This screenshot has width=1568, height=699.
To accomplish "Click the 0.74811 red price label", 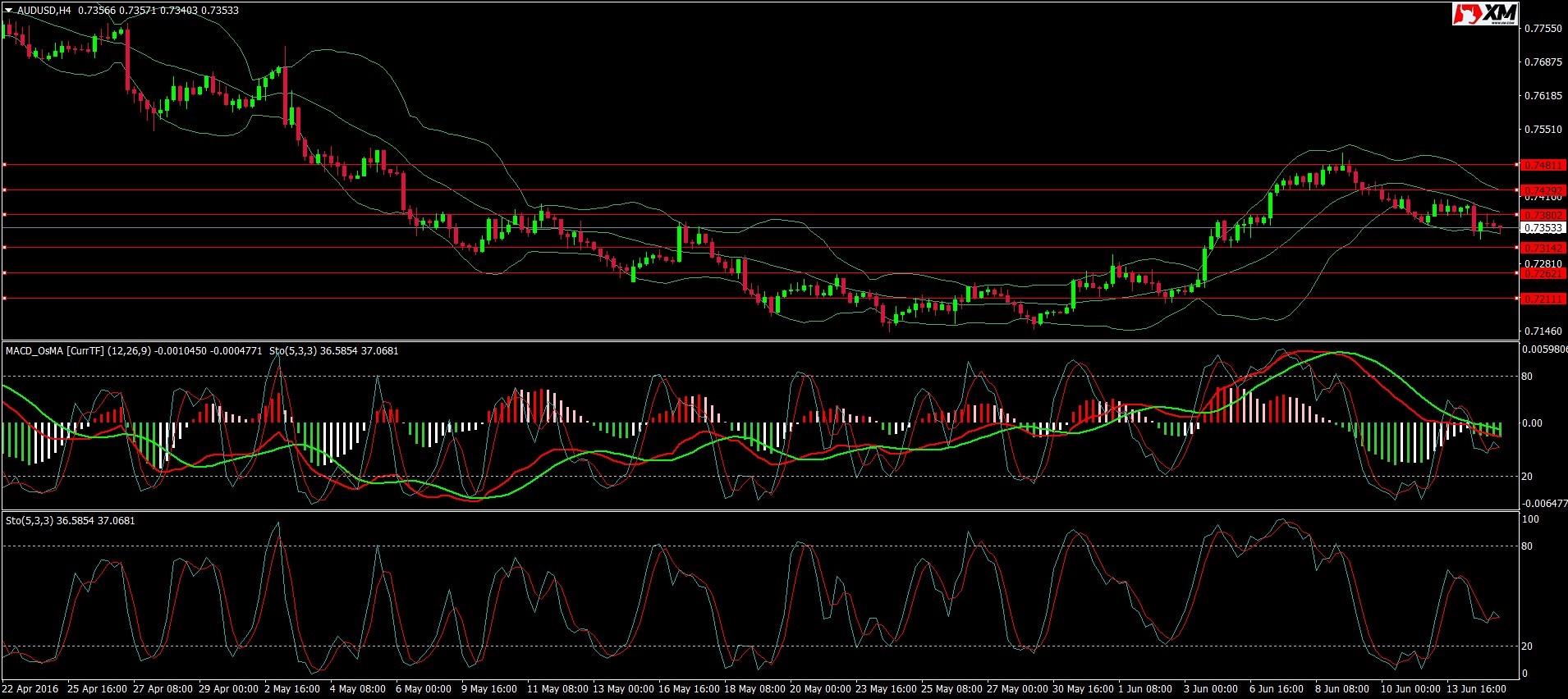I will click(1543, 165).
